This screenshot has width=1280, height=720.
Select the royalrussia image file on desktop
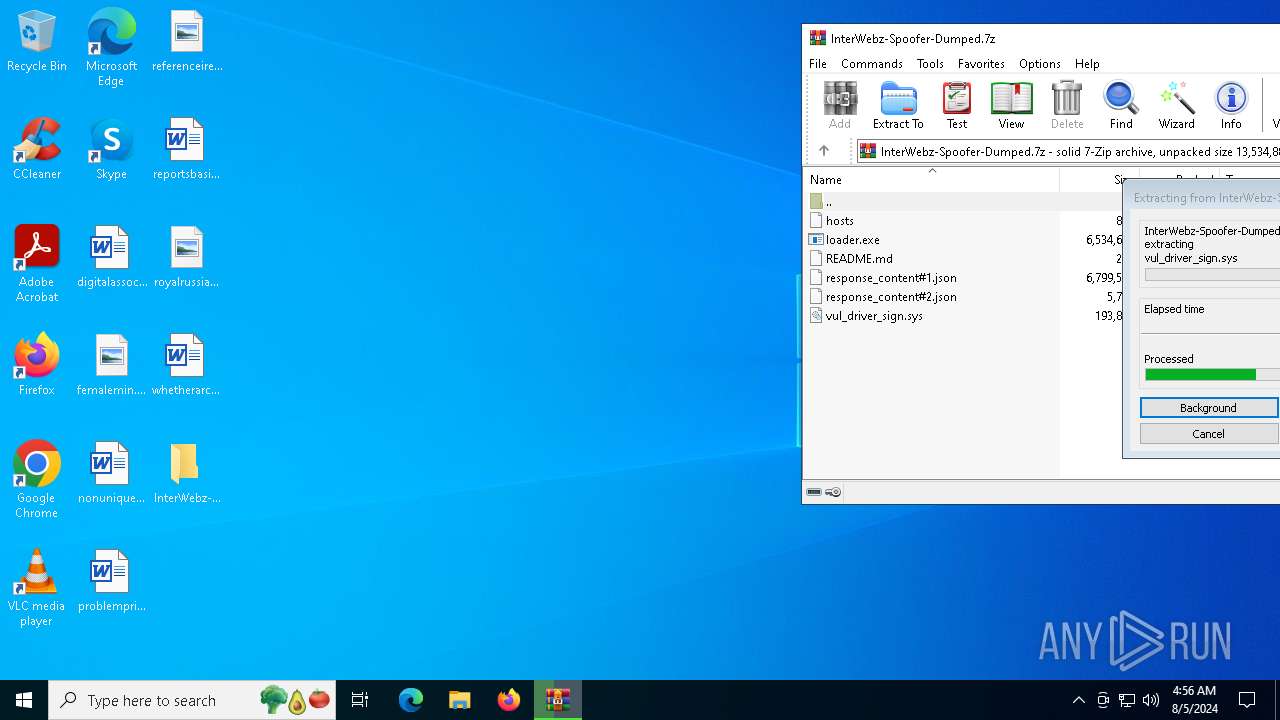pos(186,257)
